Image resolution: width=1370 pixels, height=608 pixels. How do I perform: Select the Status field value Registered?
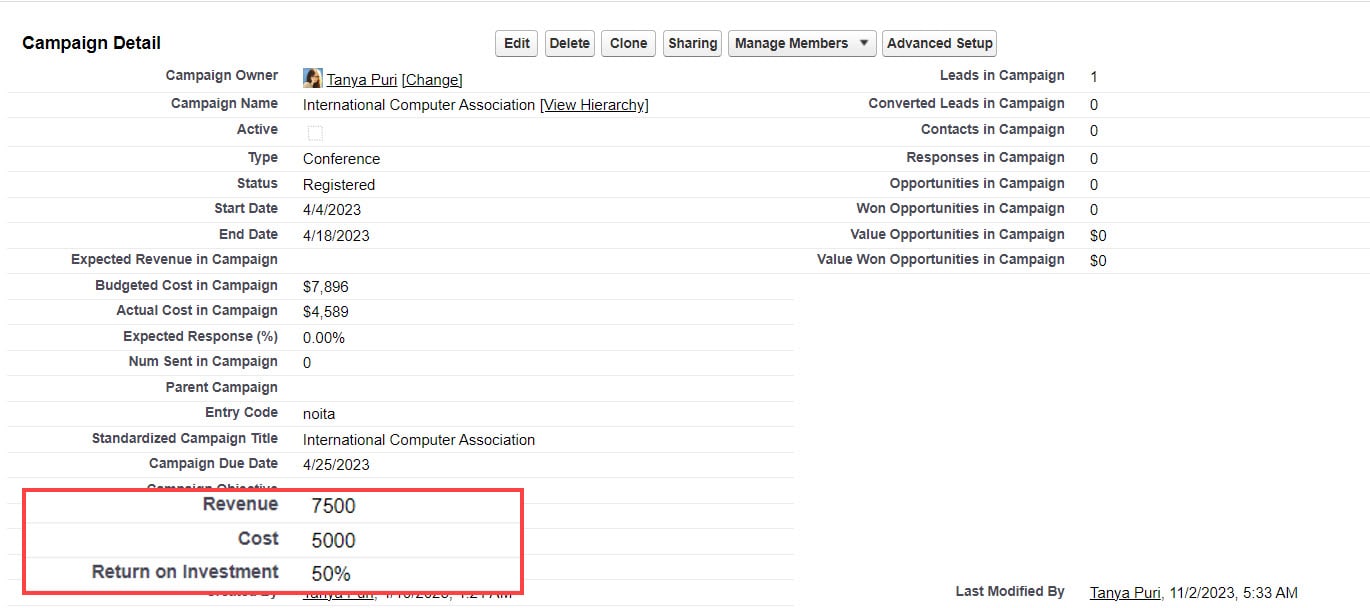[337, 184]
